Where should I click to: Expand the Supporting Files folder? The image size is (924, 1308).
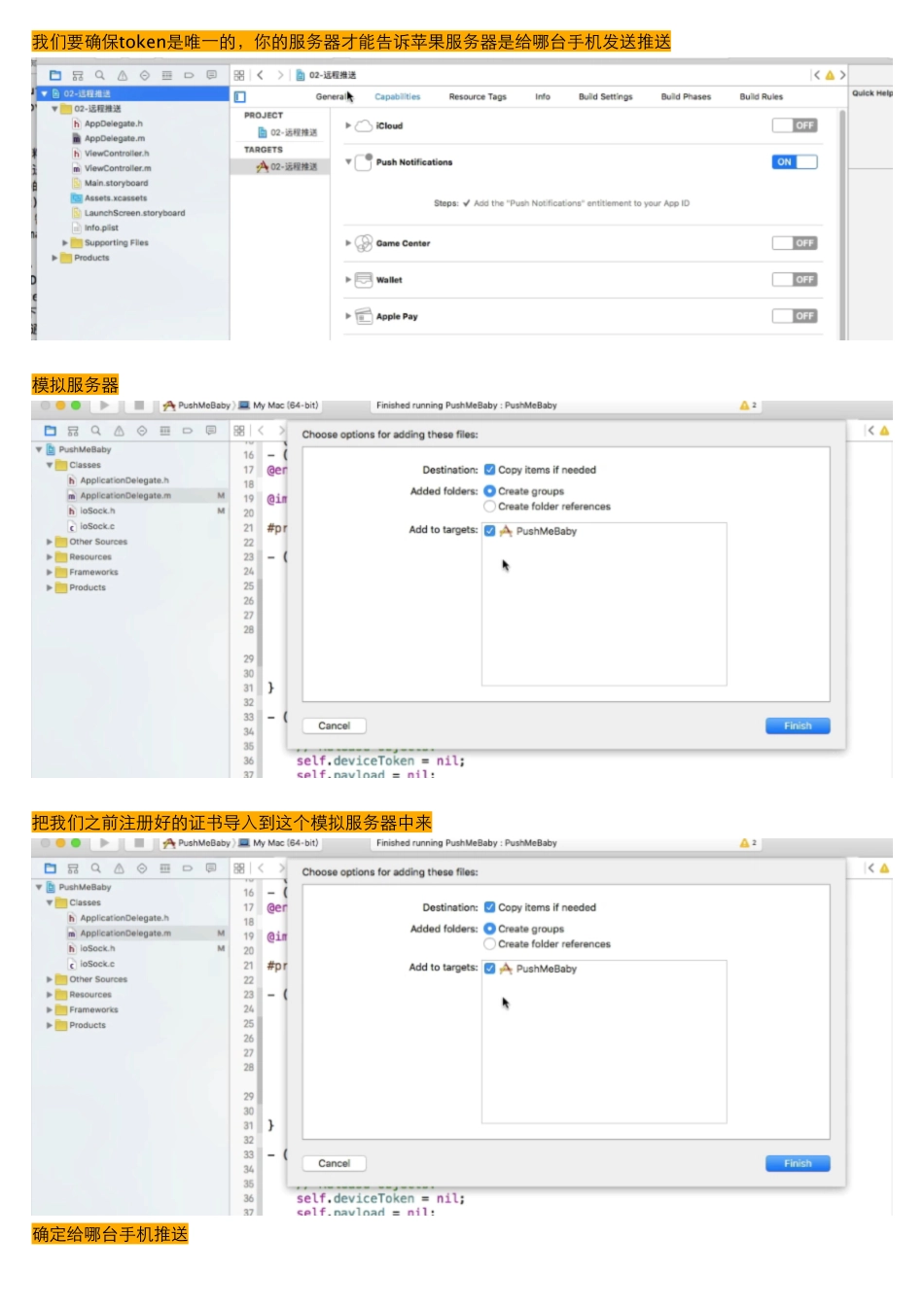click(x=65, y=243)
